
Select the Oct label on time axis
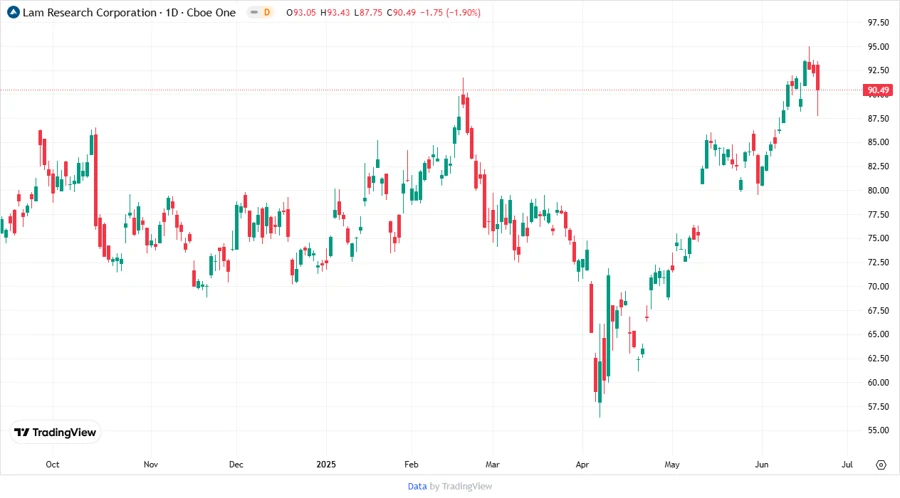pos(52,464)
